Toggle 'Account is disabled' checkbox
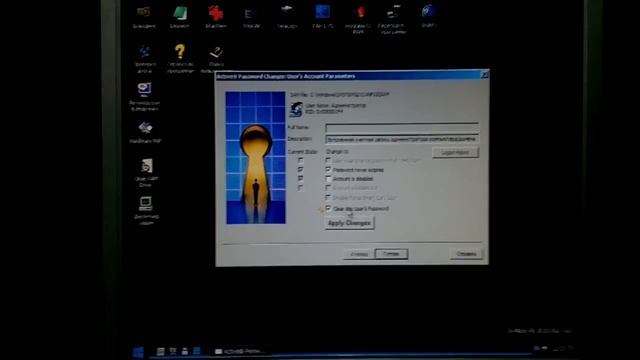640x360 pixels. pos(328,179)
